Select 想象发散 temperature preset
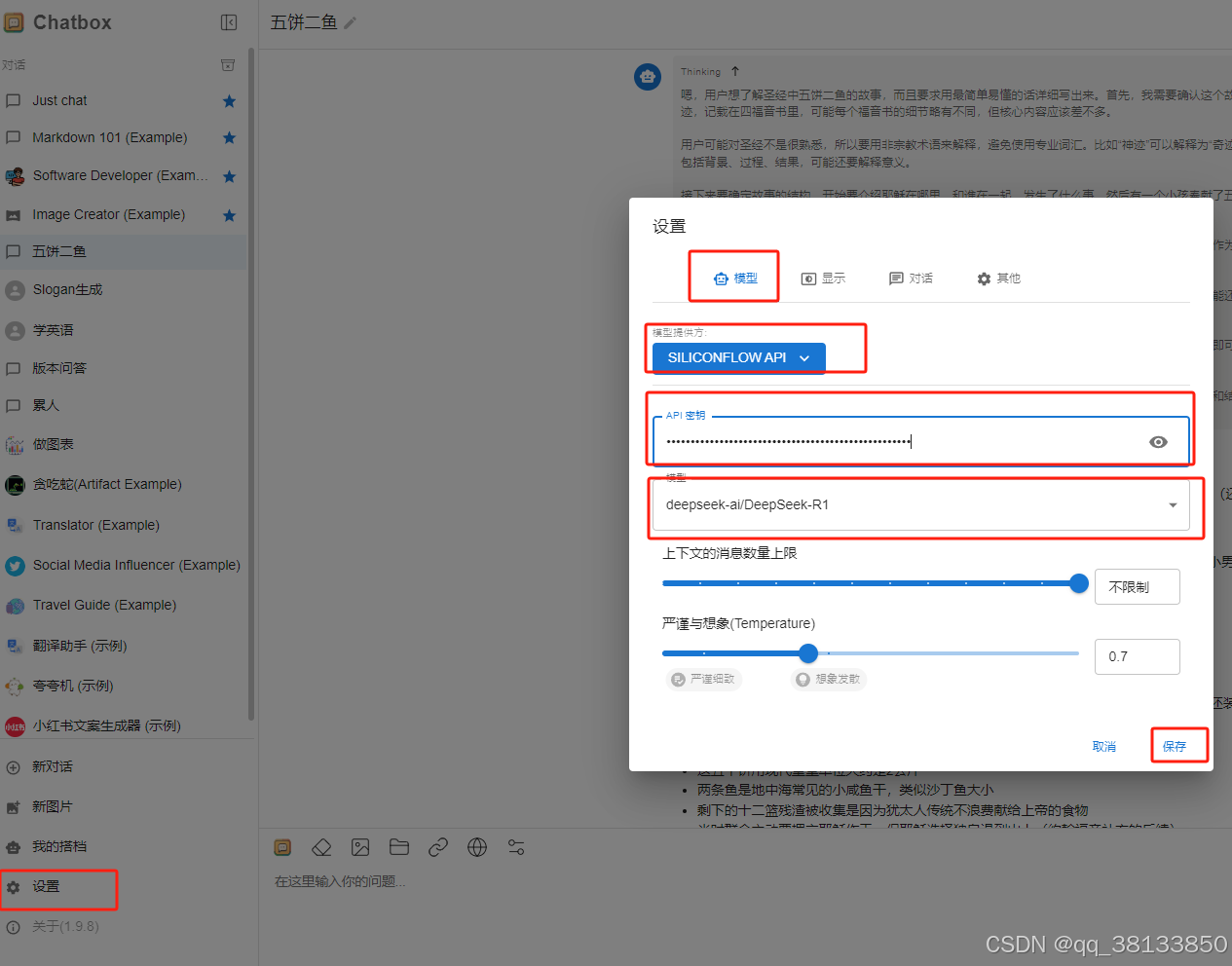Image resolution: width=1232 pixels, height=966 pixels. 829,679
